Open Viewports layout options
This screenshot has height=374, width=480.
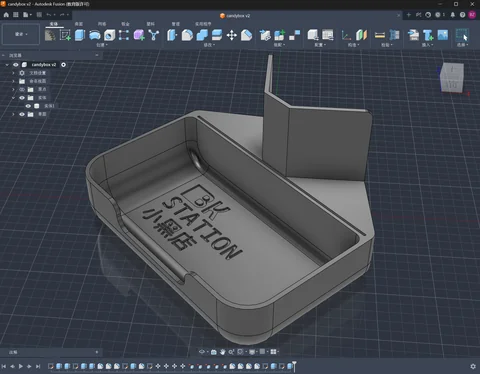273,352
